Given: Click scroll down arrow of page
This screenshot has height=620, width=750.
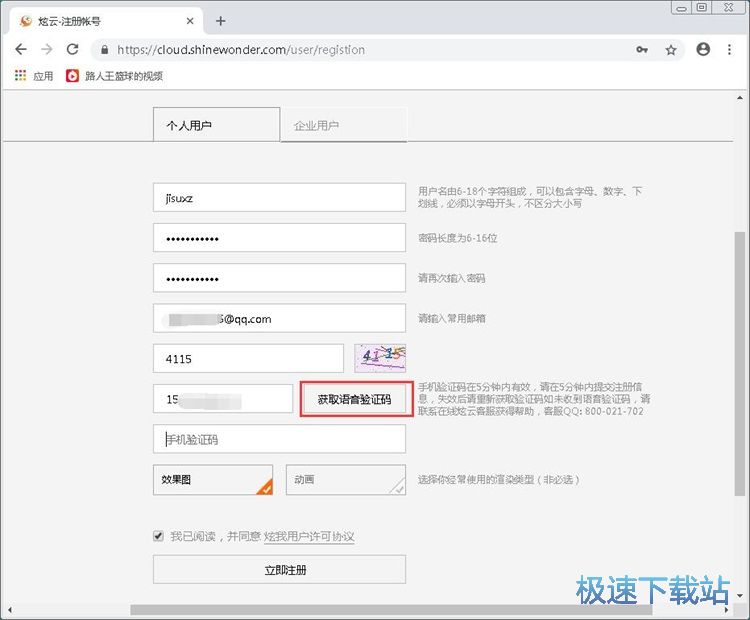Looking at the screenshot, I should [x=740, y=596].
